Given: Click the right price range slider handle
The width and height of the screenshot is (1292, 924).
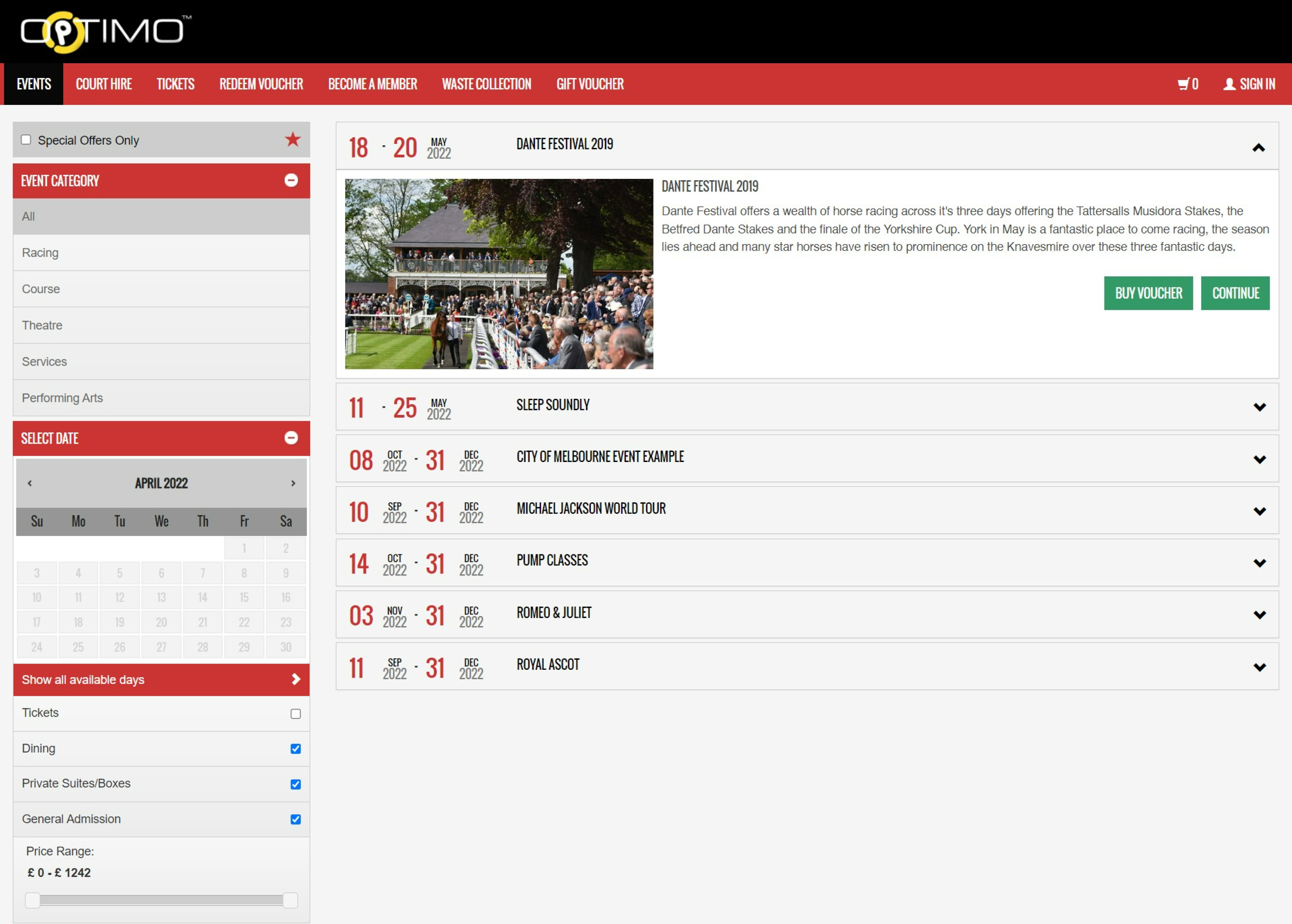Looking at the screenshot, I should coord(290,900).
